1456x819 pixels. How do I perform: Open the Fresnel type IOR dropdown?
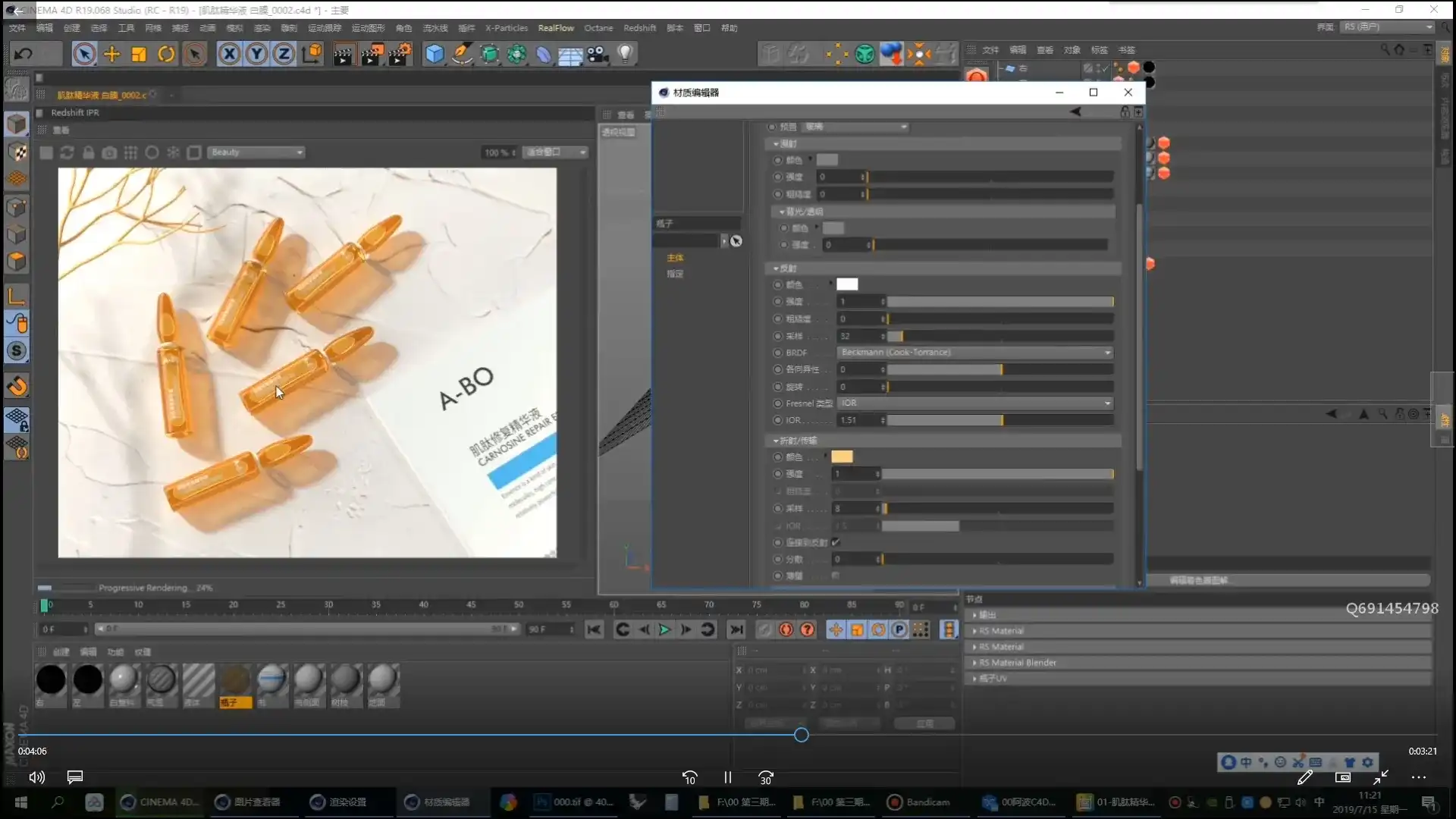[x=974, y=403]
